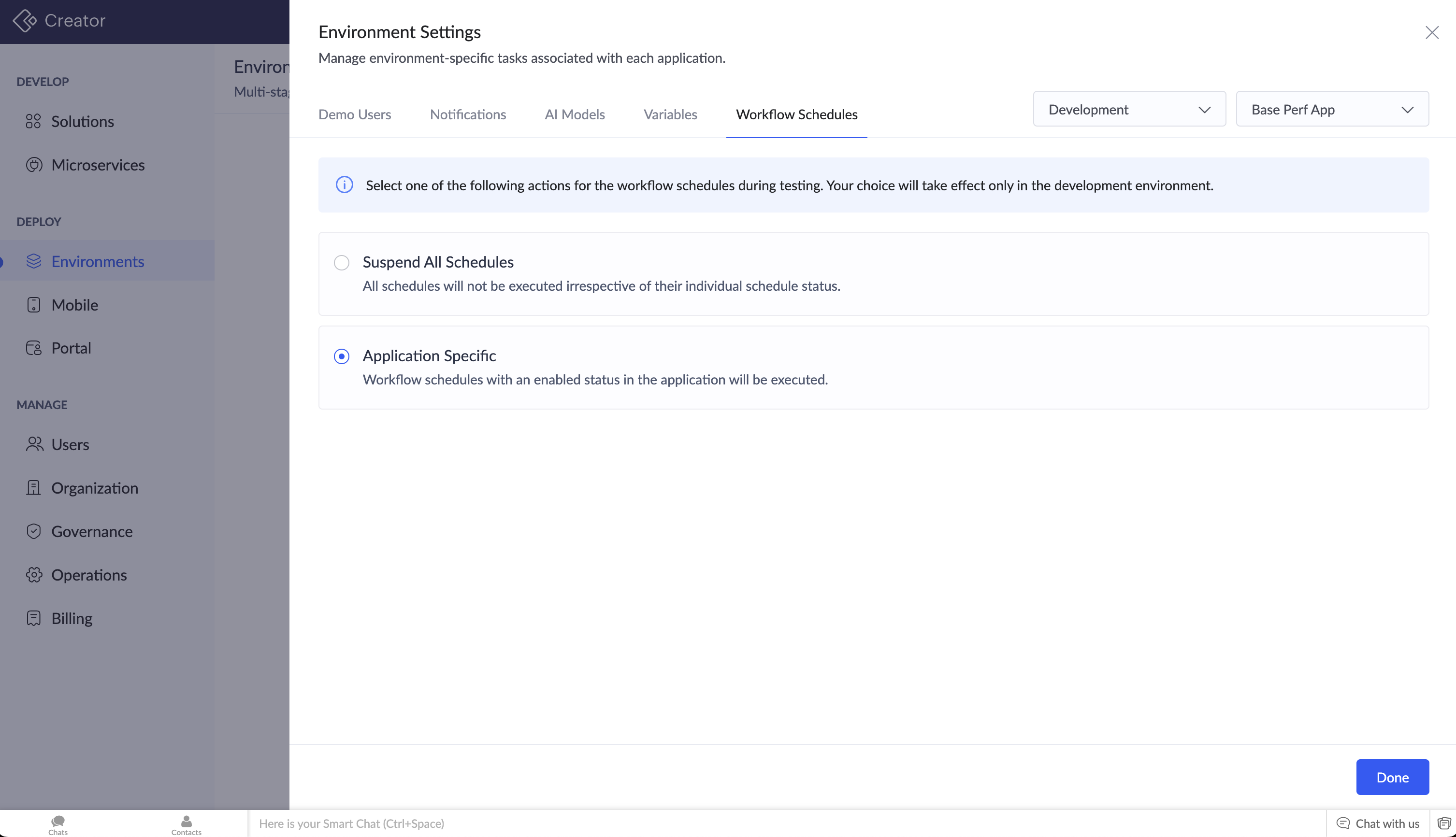Image resolution: width=1456 pixels, height=837 pixels.
Task: Click the Governance shield icon
Action: [x=34, y=531]
